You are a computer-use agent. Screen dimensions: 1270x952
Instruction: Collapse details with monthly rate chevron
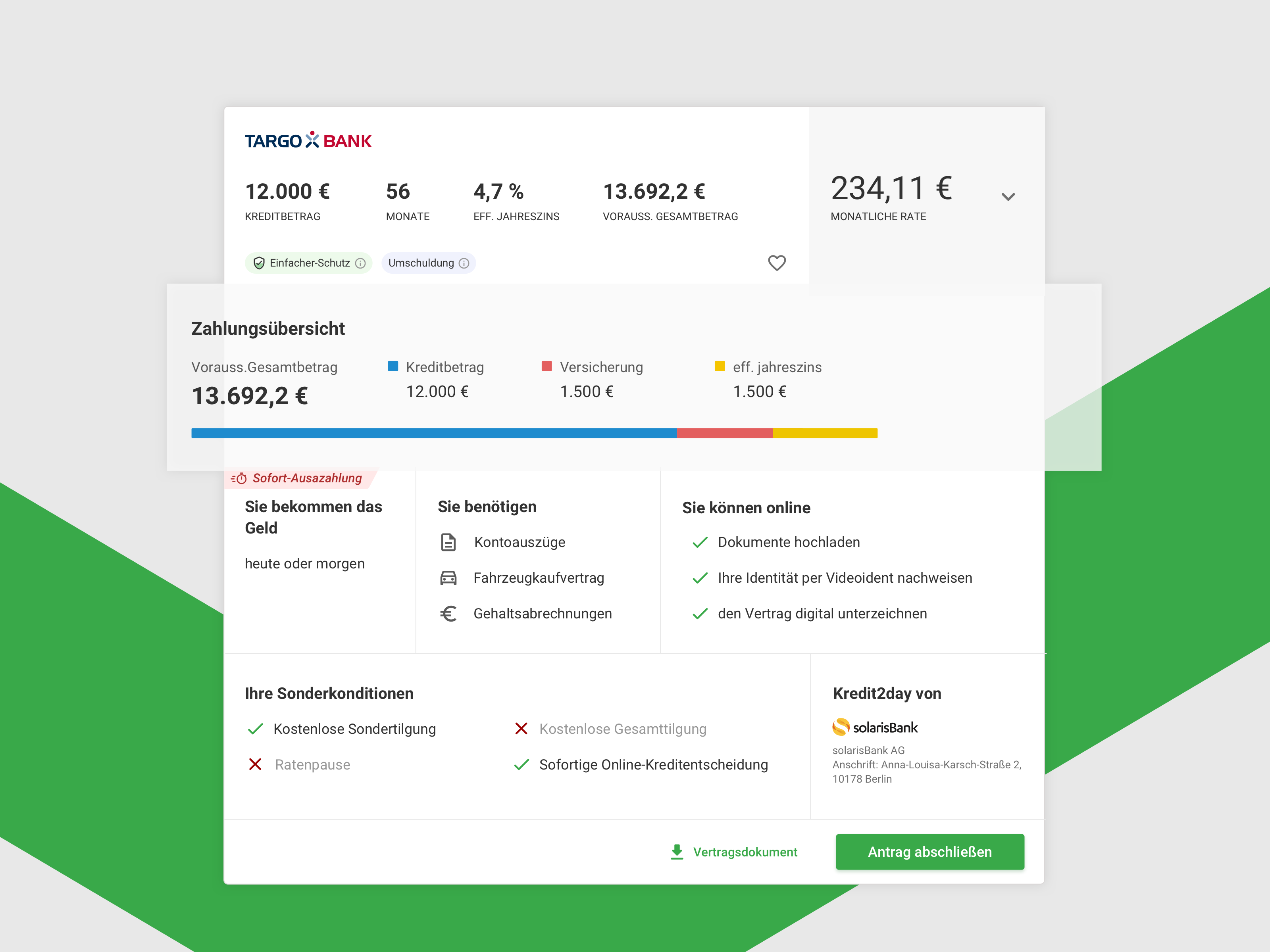point(1008,197)
